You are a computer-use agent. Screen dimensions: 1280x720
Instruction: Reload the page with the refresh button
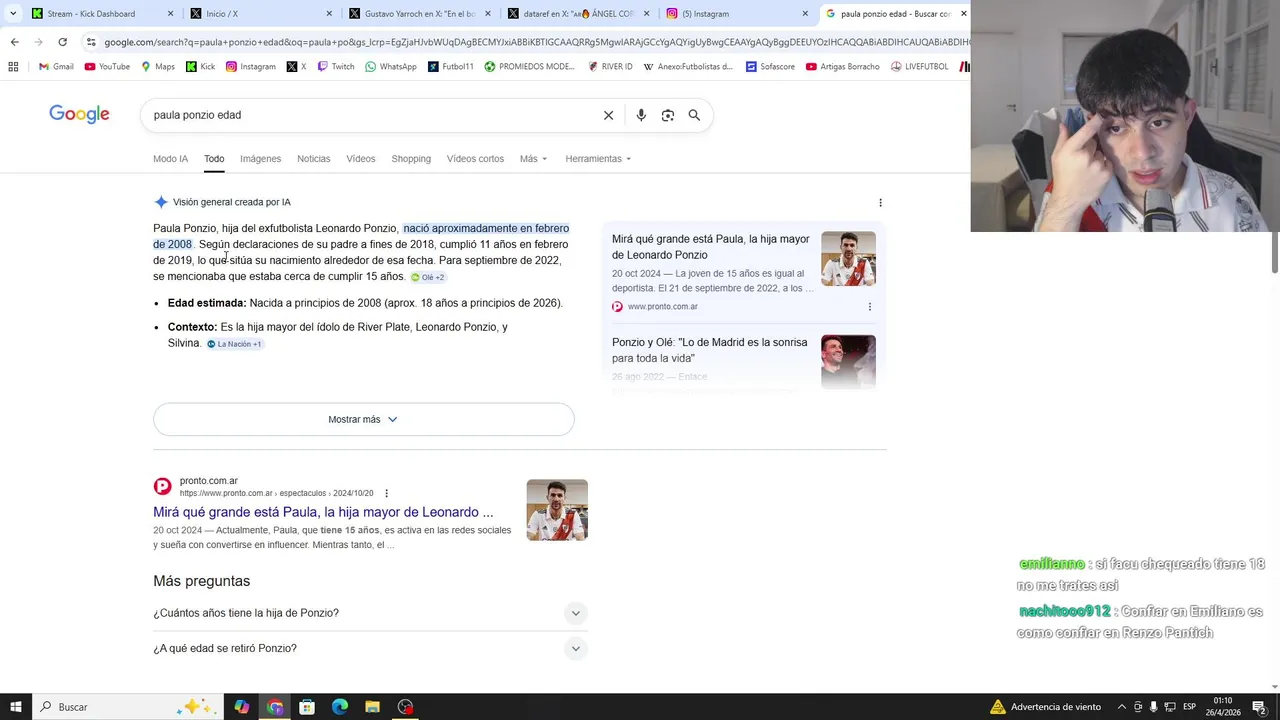click(x=62, y=42)
